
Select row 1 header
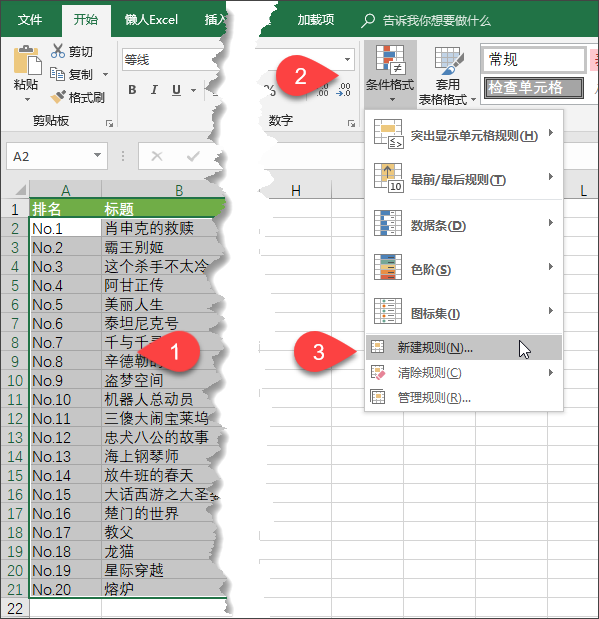click(x=15, y=209)
